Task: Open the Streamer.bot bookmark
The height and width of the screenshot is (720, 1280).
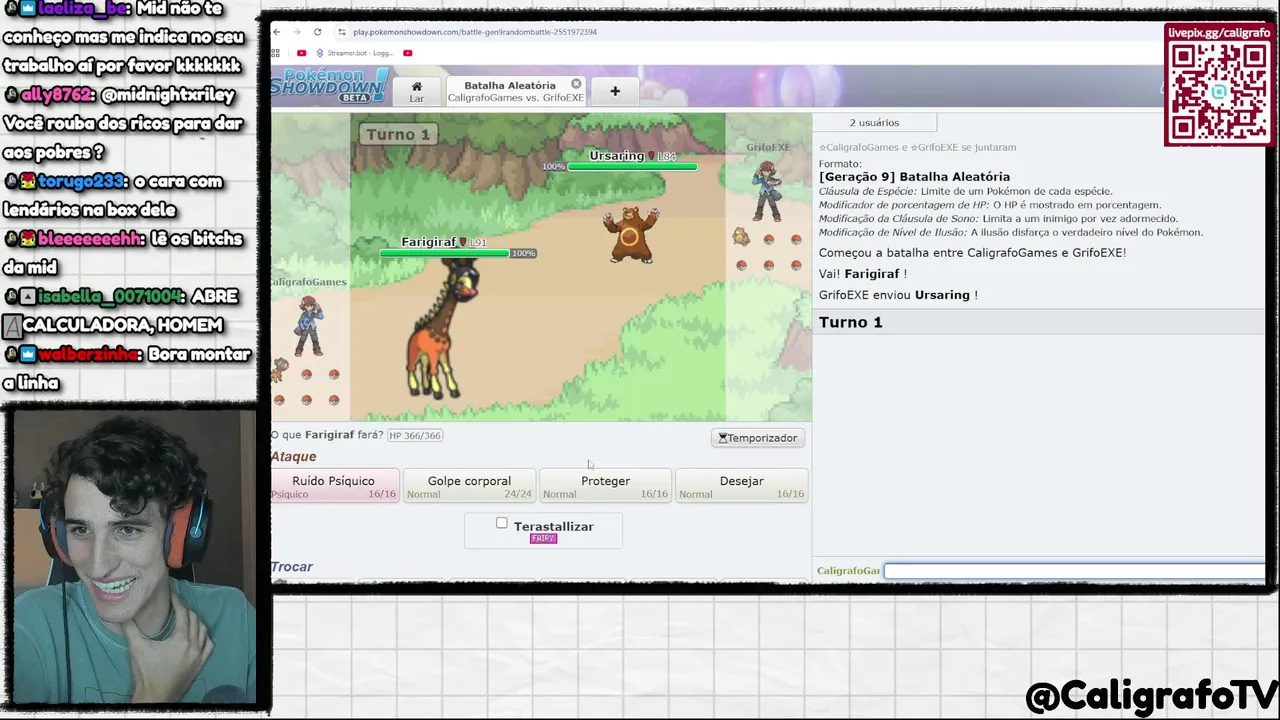Action: pyautogui.click(x=355, y=53)
